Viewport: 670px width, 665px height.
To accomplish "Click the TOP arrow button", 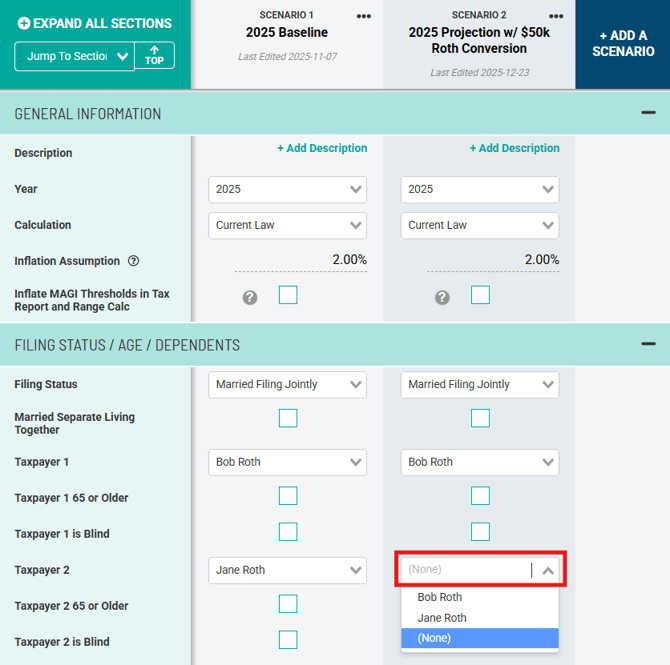I will (x=154, y=56).
